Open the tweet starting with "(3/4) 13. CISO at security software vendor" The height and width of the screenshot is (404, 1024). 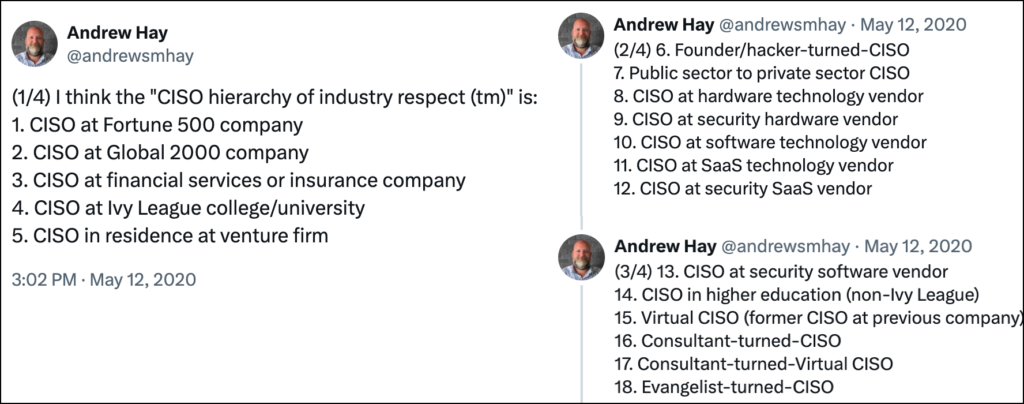coord(780,270)
